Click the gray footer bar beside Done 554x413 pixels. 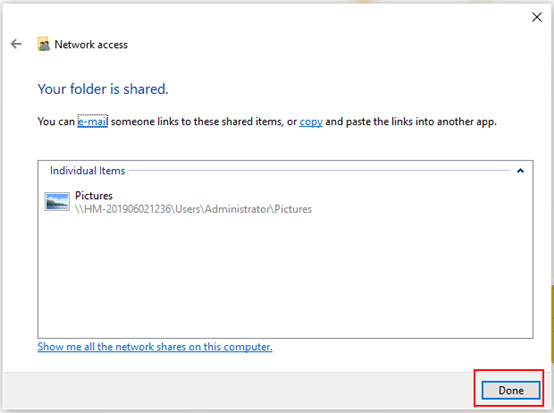click(238, 390)
